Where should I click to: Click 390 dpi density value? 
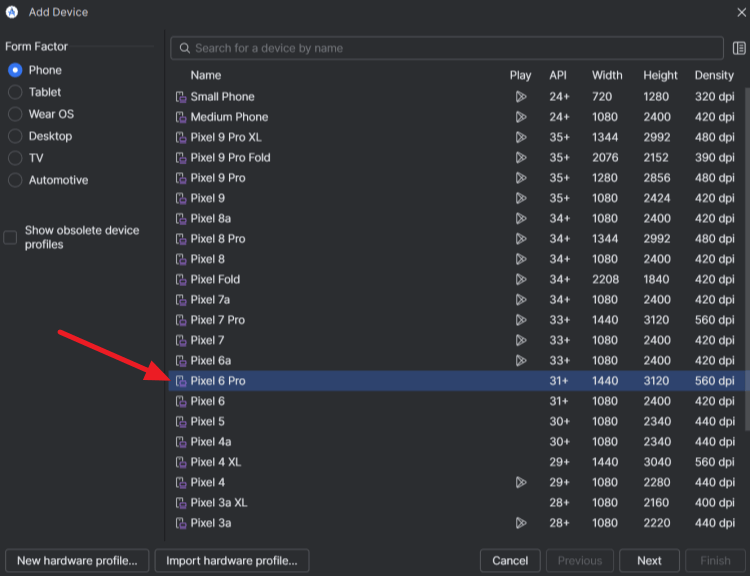715,158
